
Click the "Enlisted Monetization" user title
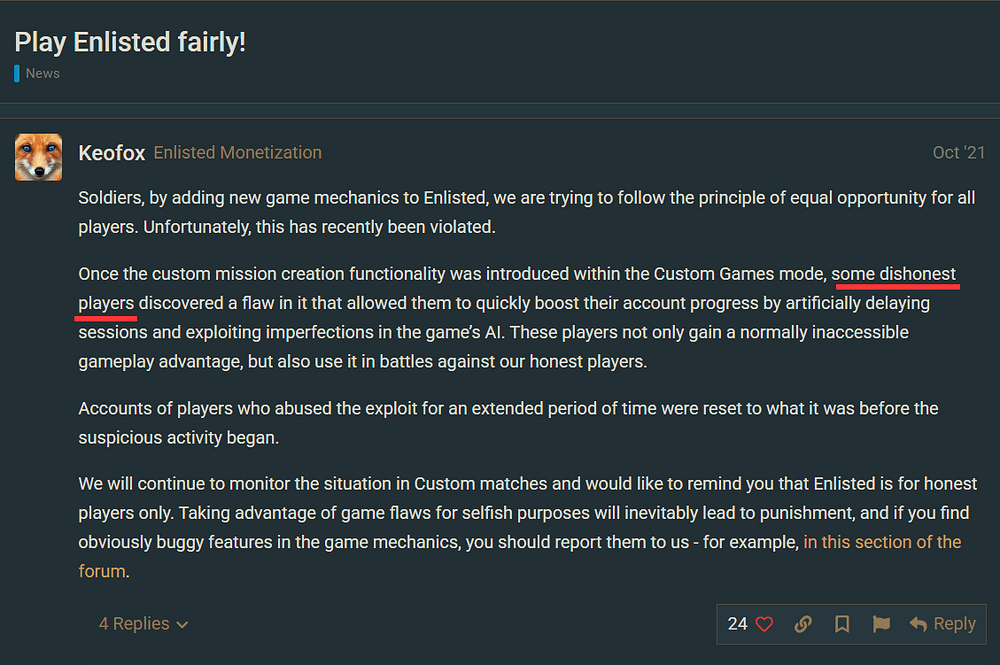click(238, 153)
